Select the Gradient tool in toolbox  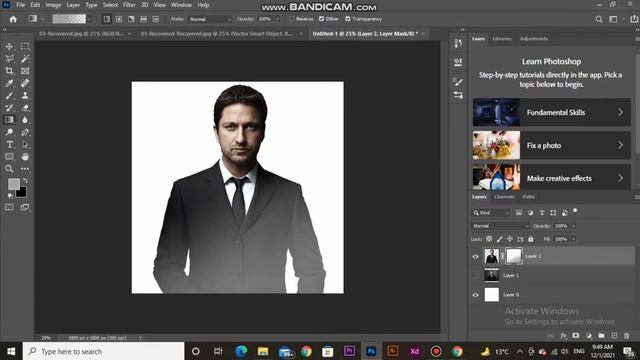tap(9, 120)
